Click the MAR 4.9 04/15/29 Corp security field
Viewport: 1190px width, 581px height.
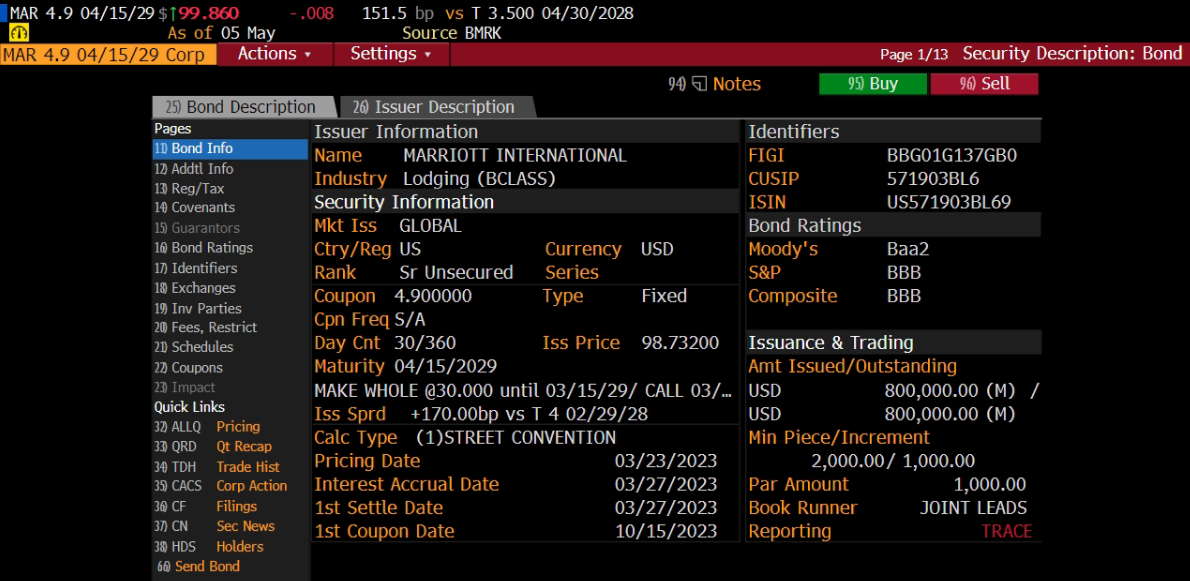point(108,55)
